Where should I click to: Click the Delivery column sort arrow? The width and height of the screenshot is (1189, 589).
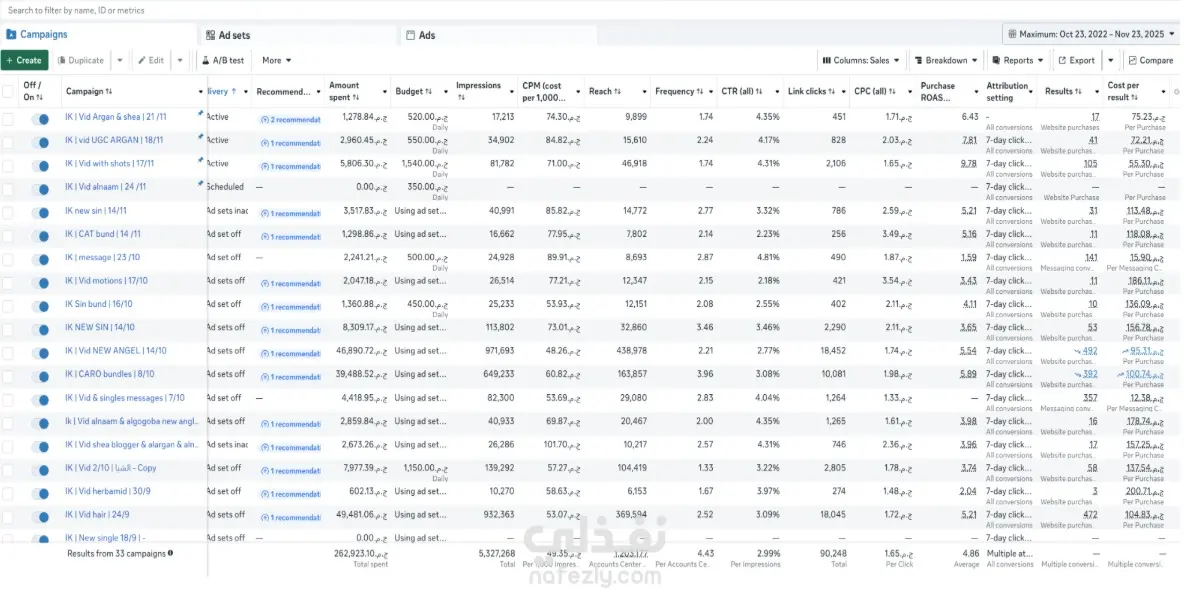(x=234, y=92)
